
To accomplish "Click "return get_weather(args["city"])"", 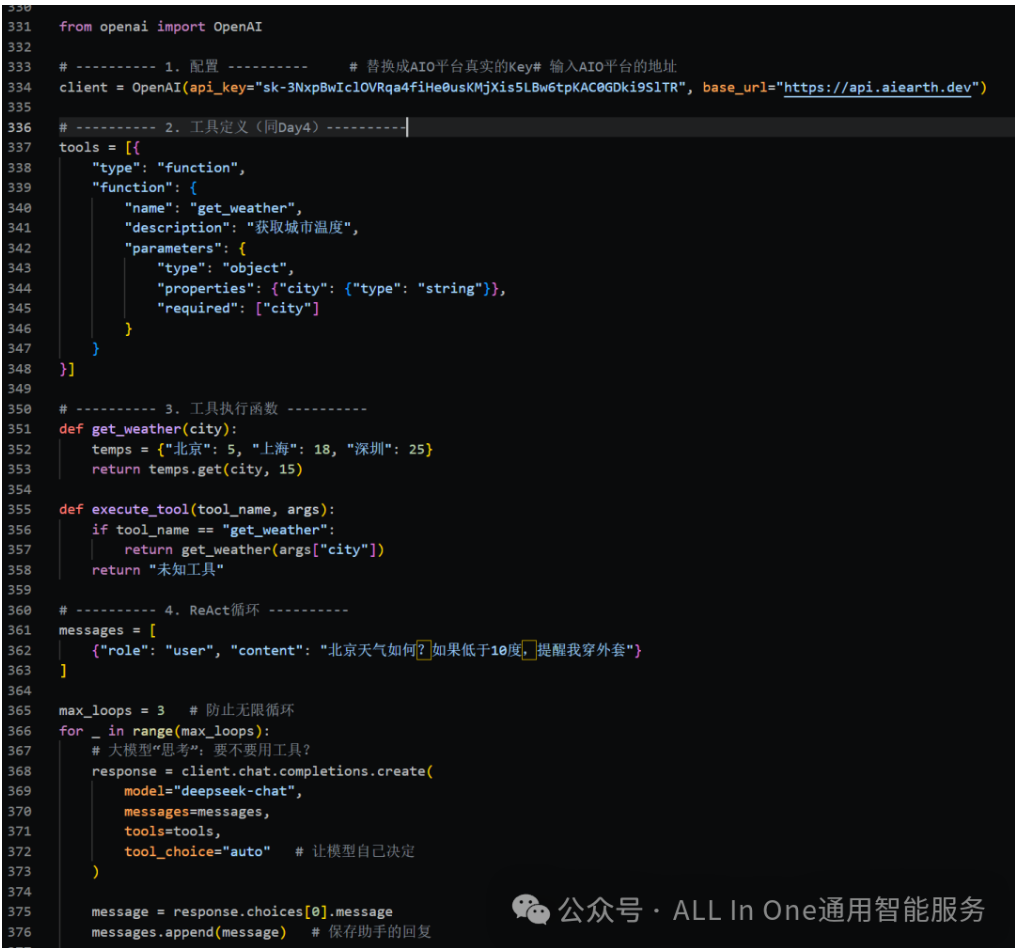I will (x=254, y=550).
